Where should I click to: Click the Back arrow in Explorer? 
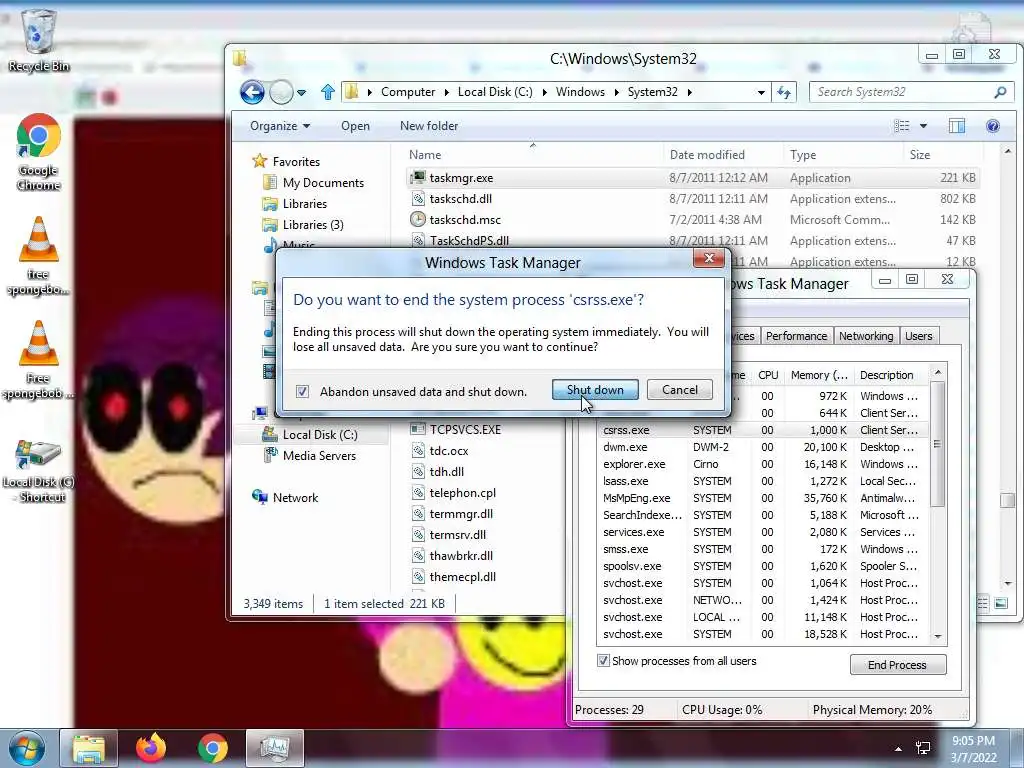(252, 92)
